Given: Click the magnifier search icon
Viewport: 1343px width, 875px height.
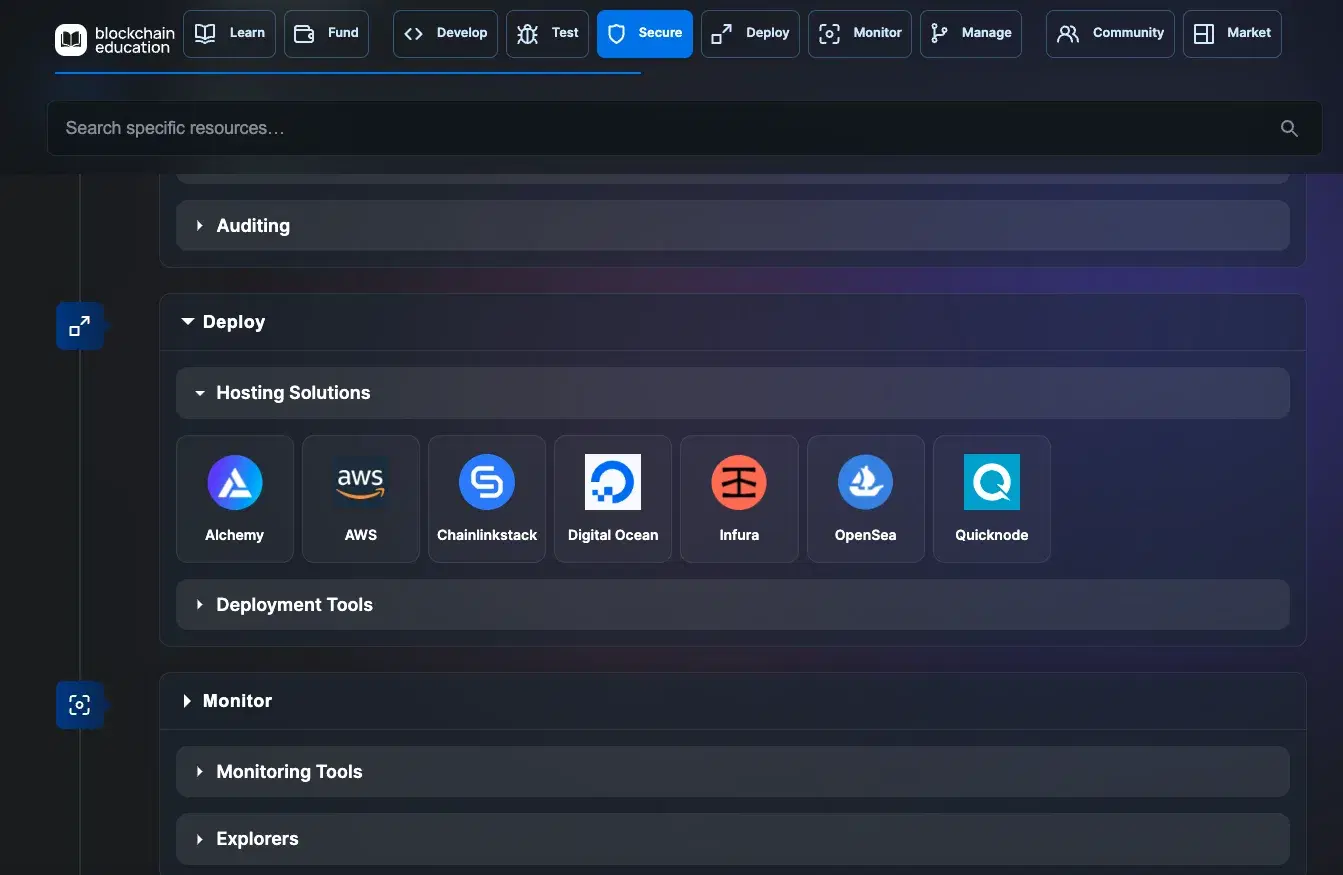Looking at the screenshot, I should [x=1289, y=128].
